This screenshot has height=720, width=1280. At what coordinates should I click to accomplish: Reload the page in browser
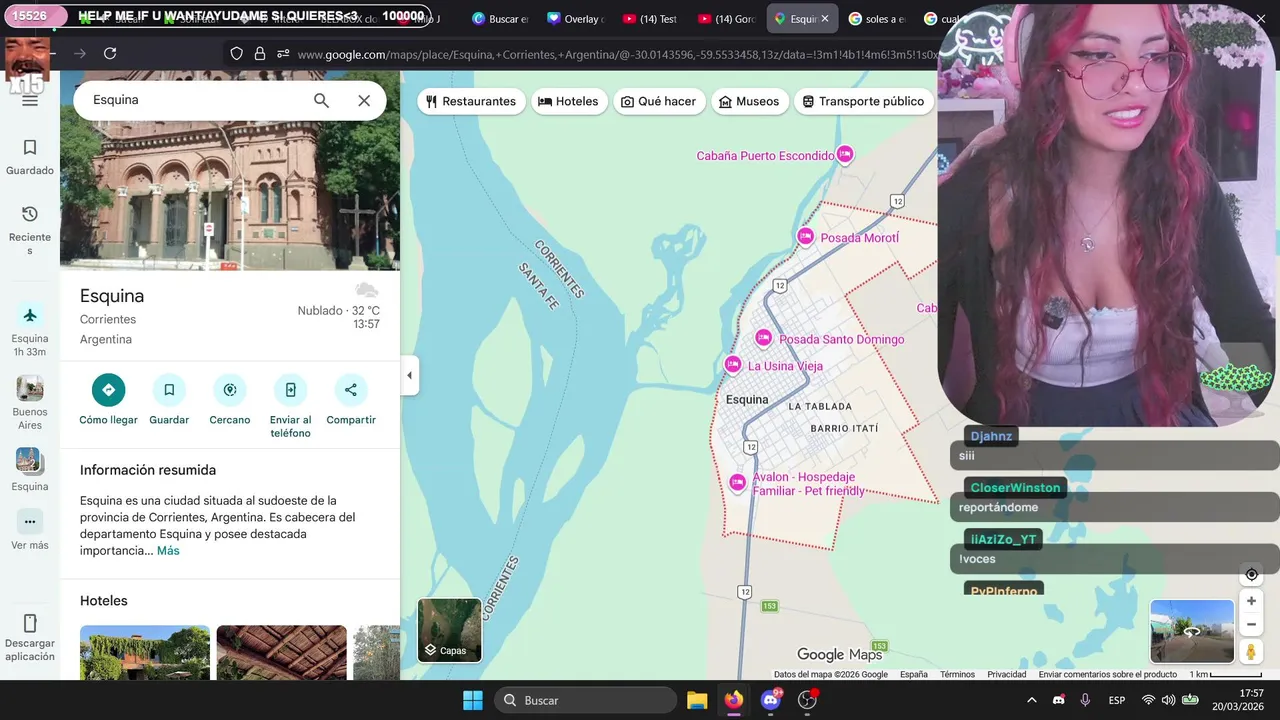coord(110,53)
